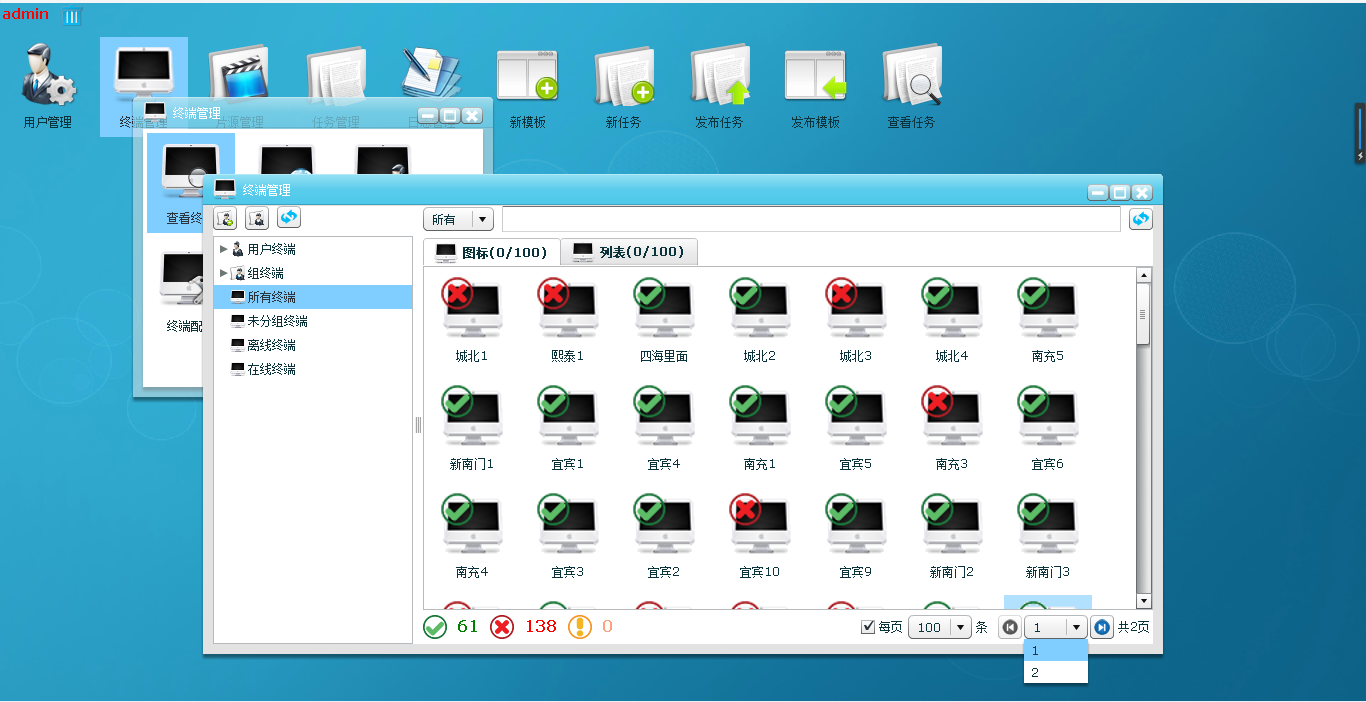Click the scroll-up arrow of terminal grid
The width and height of the screenshot is (1366, 702).
[x=1144, y=275]
